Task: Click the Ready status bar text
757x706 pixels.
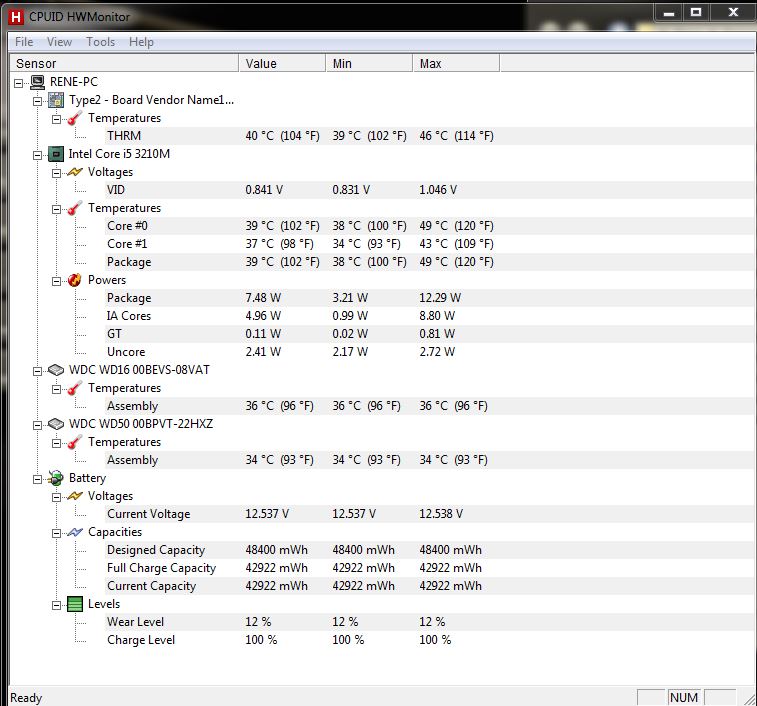Action: [26, 698]
